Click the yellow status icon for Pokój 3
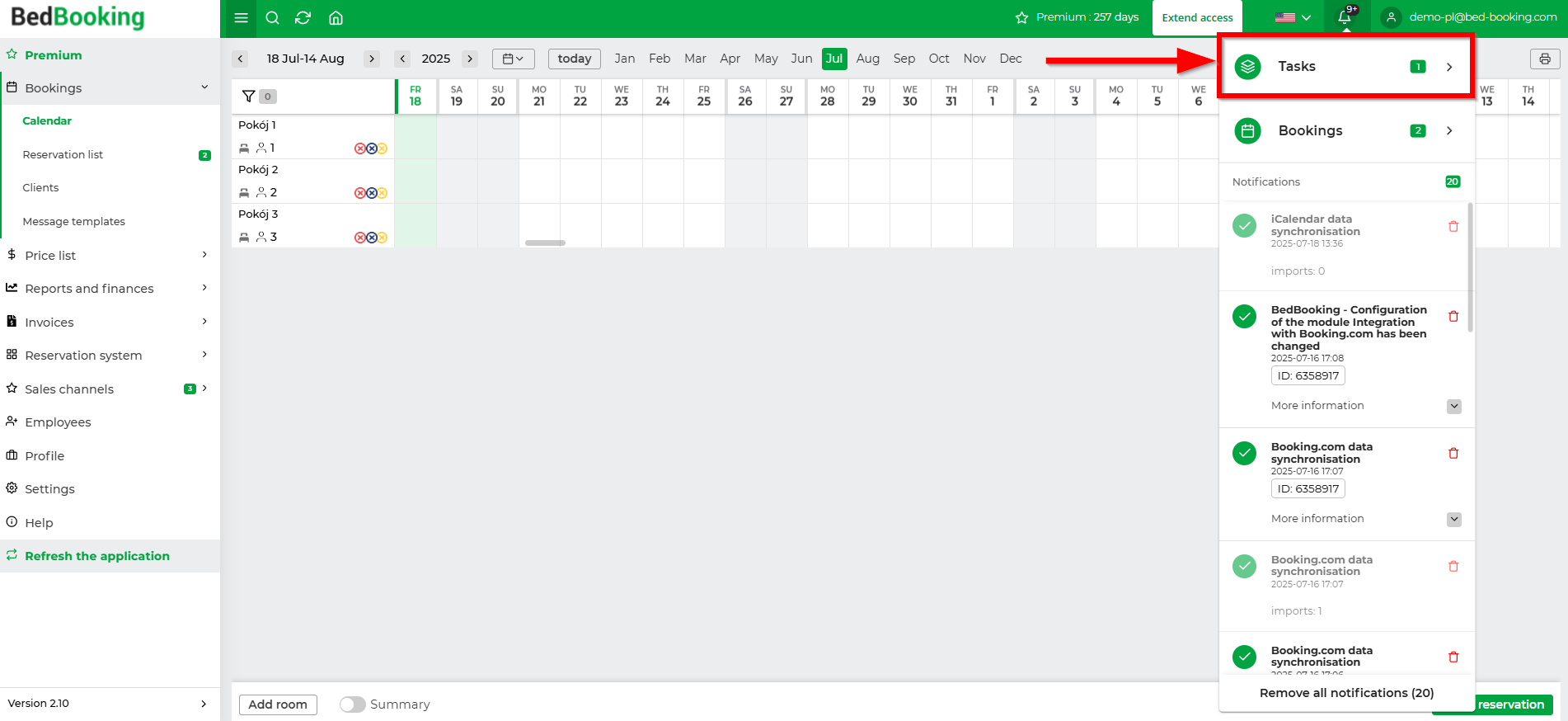Image resolution: width=1568 pixels, height=721 pixels. click(383, 238)
